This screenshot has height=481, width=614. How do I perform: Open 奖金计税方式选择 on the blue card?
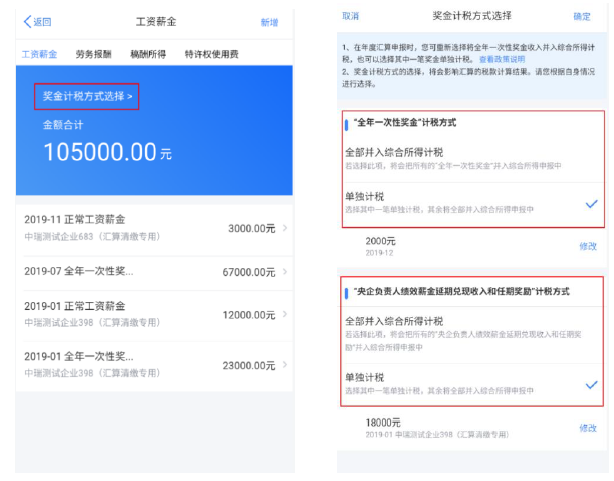(x=87, y=96)
